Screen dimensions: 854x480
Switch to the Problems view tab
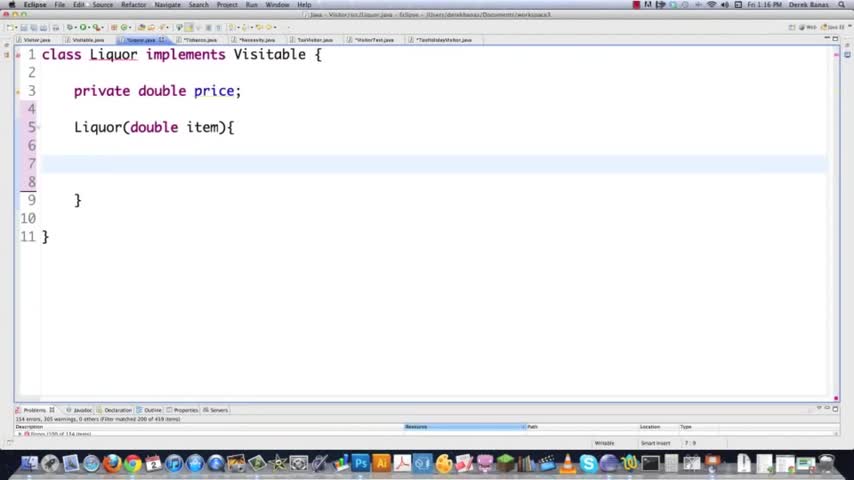(34, 410)
